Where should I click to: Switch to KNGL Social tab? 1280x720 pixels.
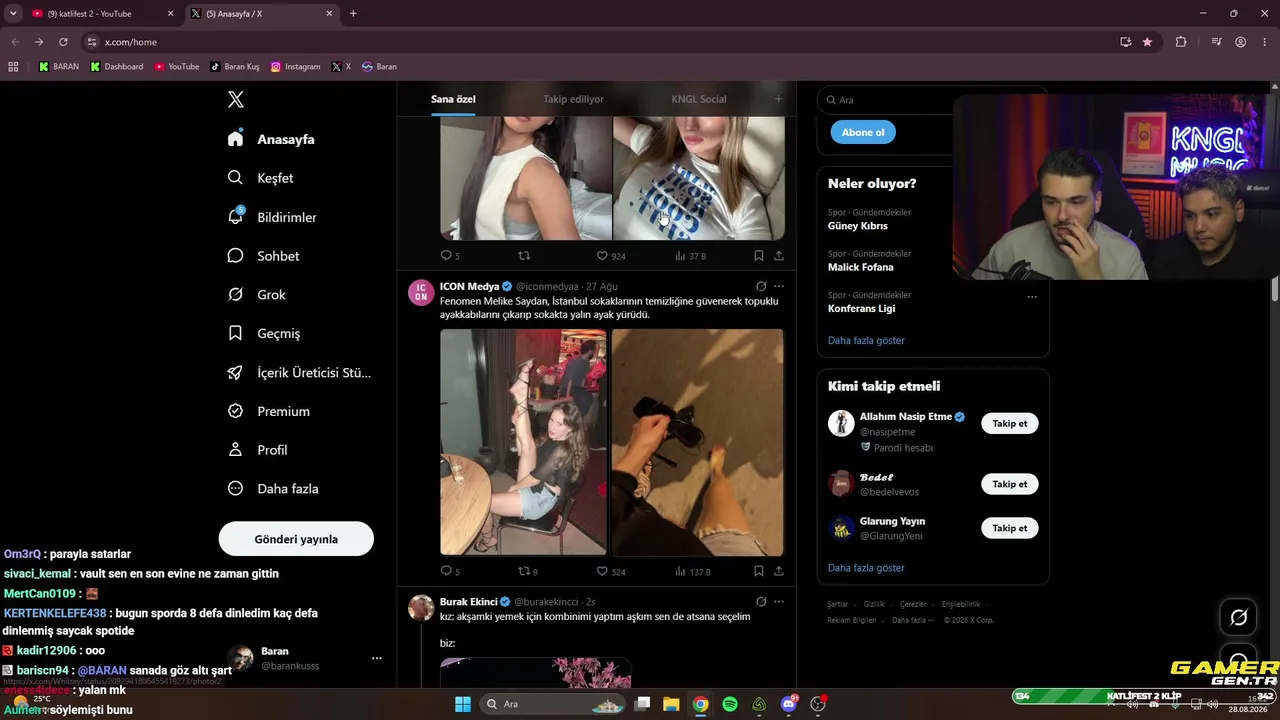[x=699, y=99]
